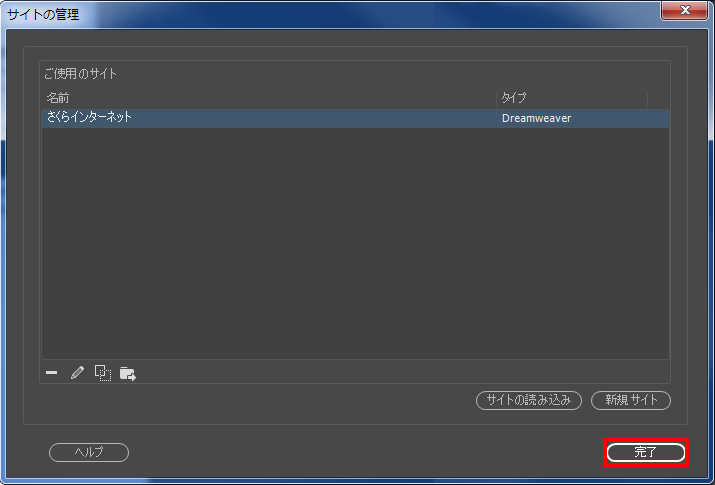715x485 pixels.
Task: Delete the selected site with minus icon
Action: [52, 373]
